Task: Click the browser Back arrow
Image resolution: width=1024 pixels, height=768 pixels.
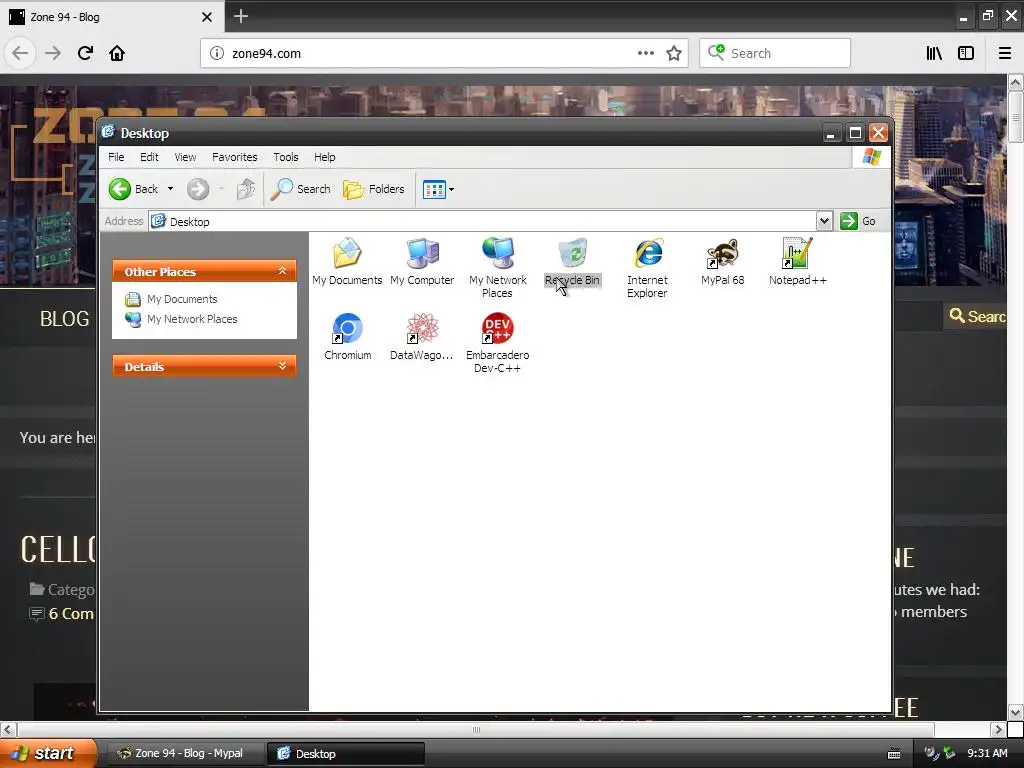Action: [x=20, y=53]
